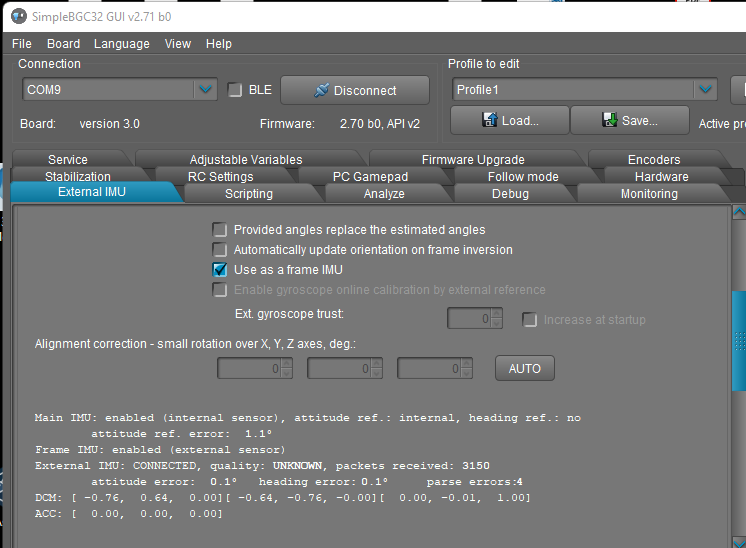Click board text 'version 3.0'
Screen dimensions: 746x548
click(x=109, y=124)
